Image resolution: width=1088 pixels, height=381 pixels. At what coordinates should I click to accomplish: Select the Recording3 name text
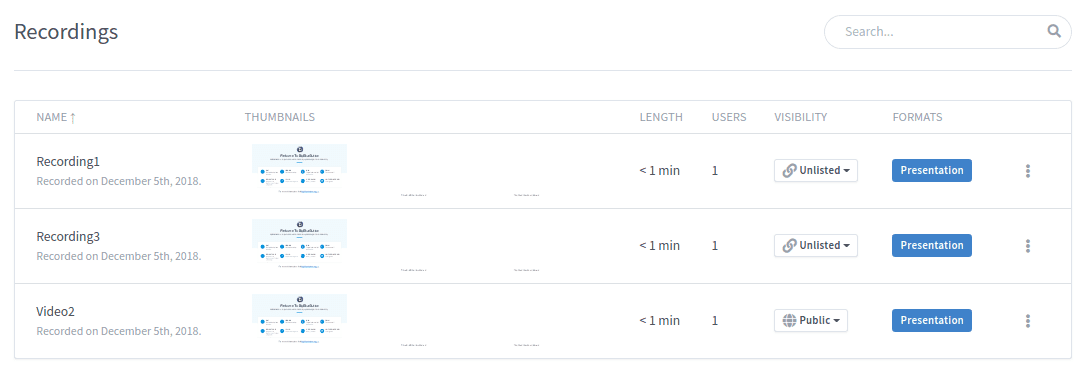68,237
